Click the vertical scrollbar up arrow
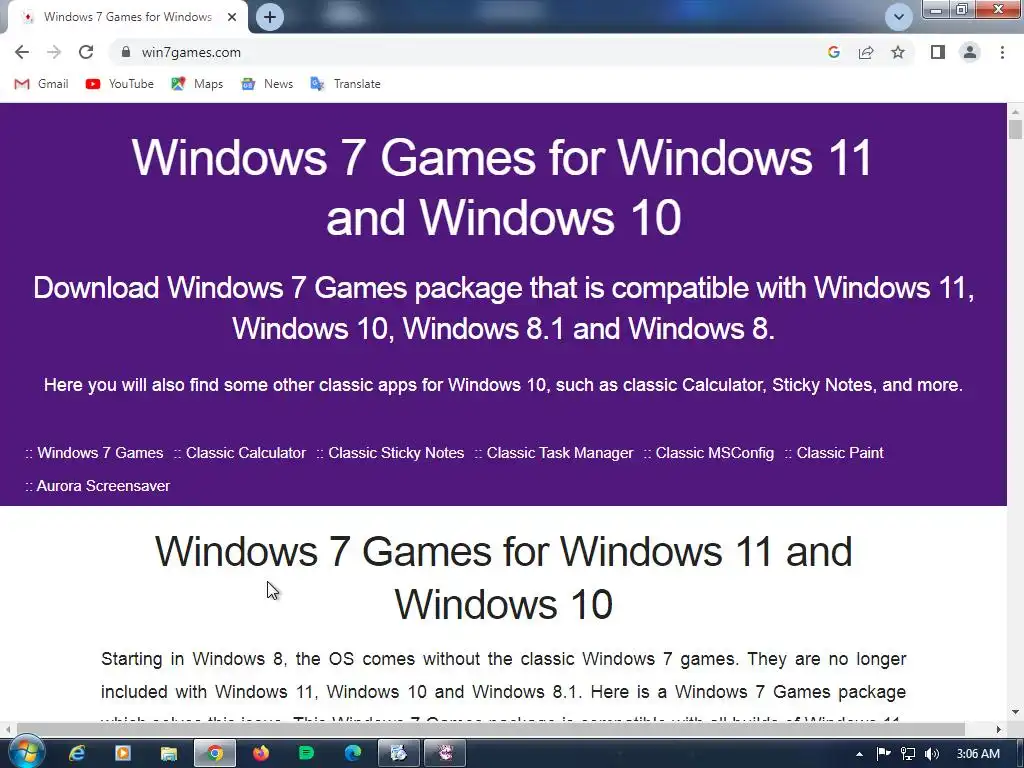The width and height of the screenshot is (1024, 768). click(1015, 110)
